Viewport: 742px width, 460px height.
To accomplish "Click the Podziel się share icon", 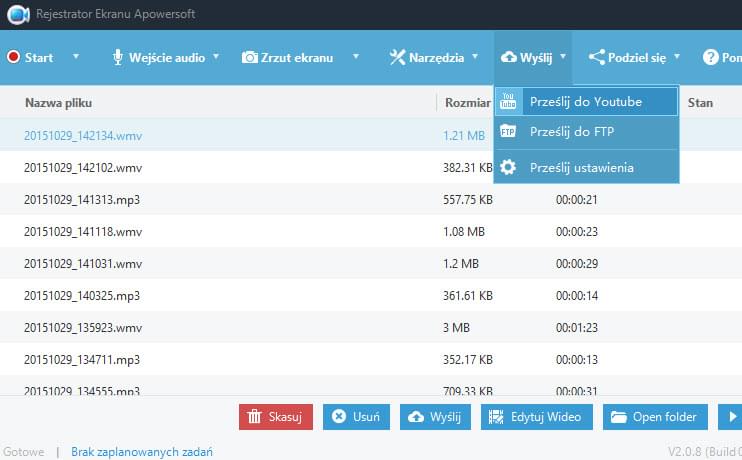I will [x=597, y=58].
